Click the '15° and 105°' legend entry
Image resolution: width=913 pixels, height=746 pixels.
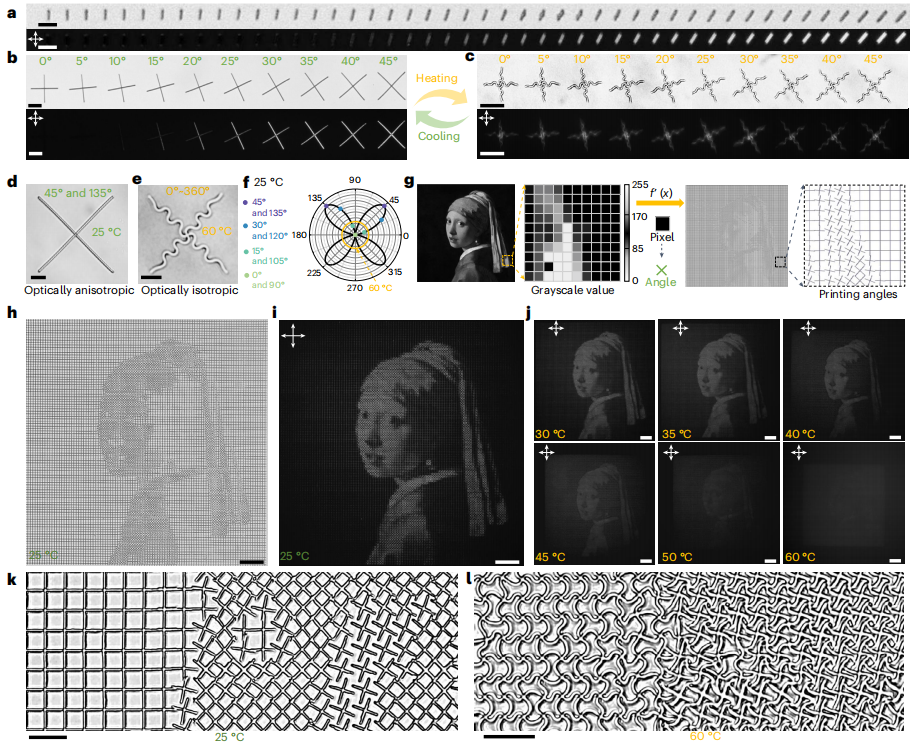pyautogui.click(x=270, y=256)
